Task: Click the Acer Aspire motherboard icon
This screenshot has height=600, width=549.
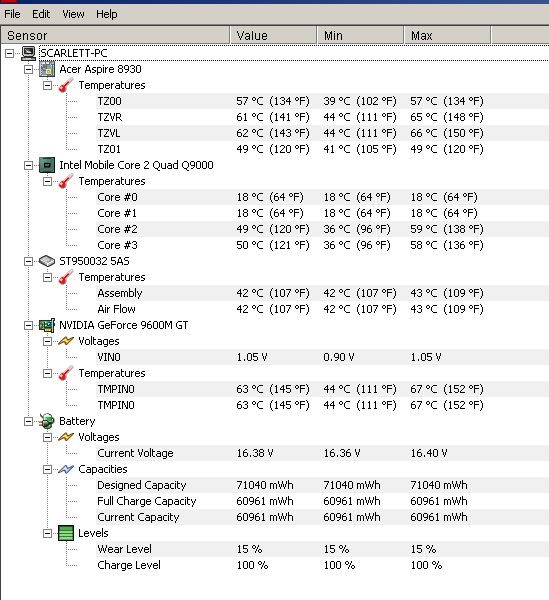Action: tap(47, 69)
